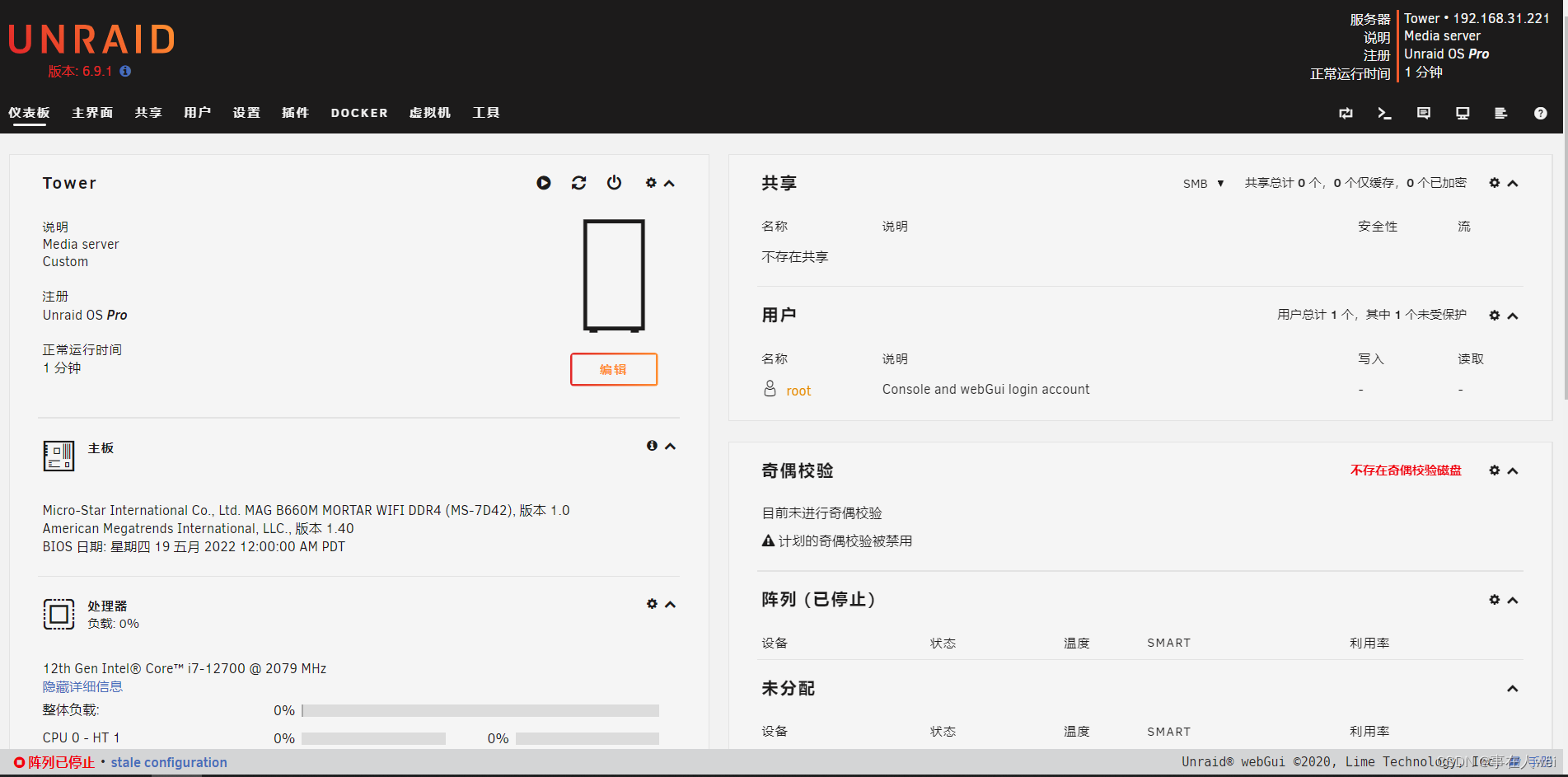Open the SMB protocol dropdown
This screenshot has width=1568, height=777.
(1202, 183)
